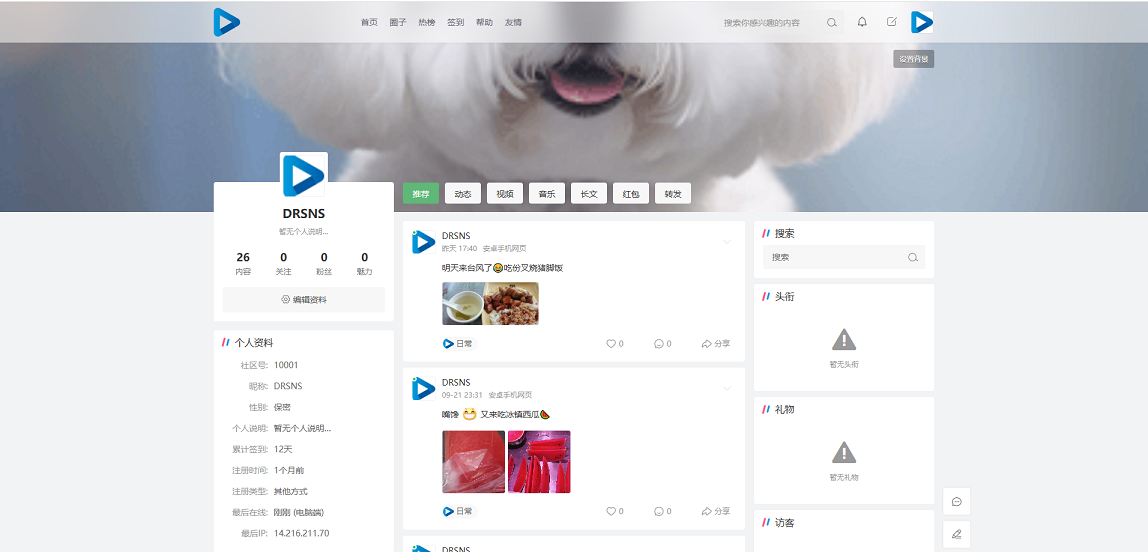Like the first post about typhoon
Screen dimensions: 1148x552
[614, 344]
